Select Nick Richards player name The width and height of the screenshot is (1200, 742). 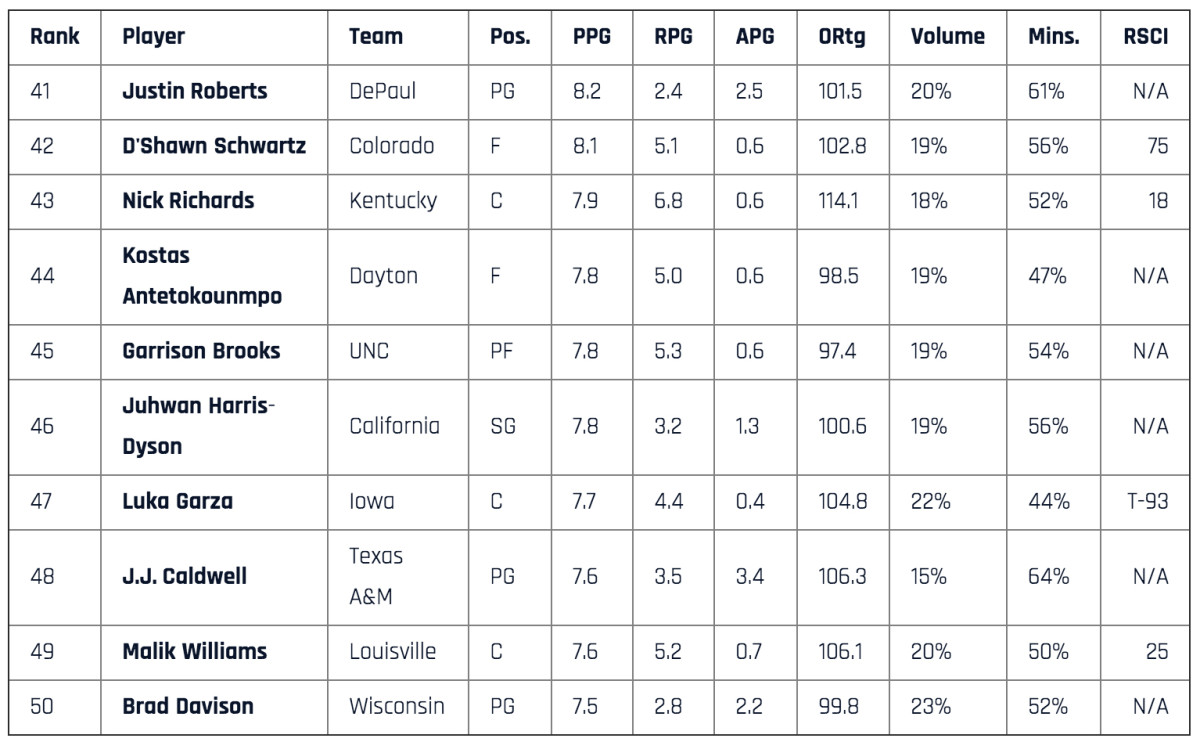[188, 200]
